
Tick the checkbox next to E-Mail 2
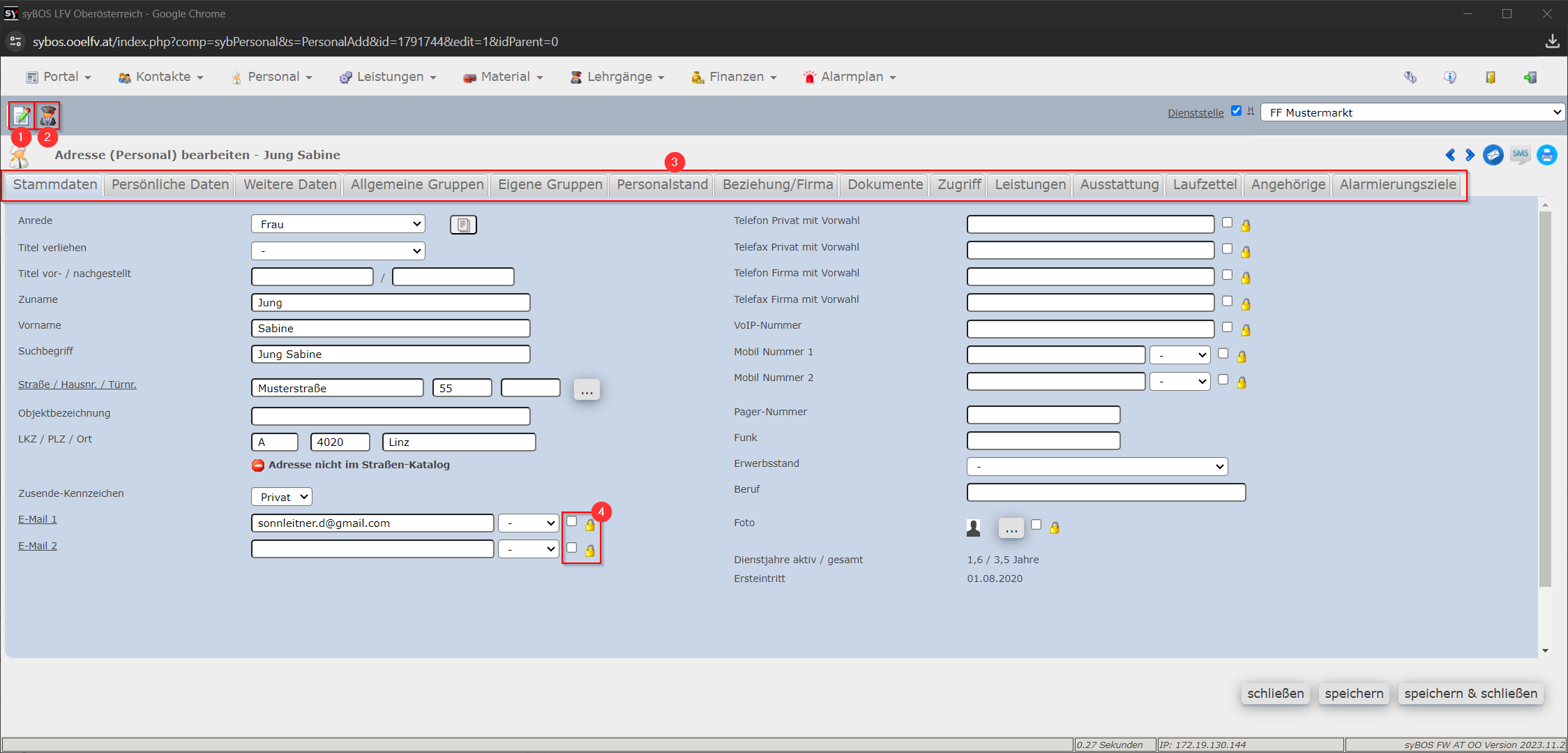(x=572, y=548)
